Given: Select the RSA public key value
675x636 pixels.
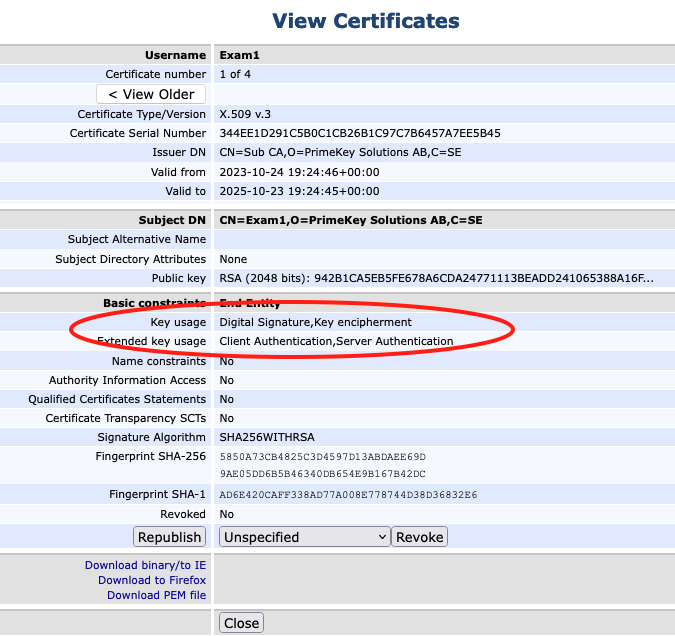Looking at the screenshot, I should (436, 278).
